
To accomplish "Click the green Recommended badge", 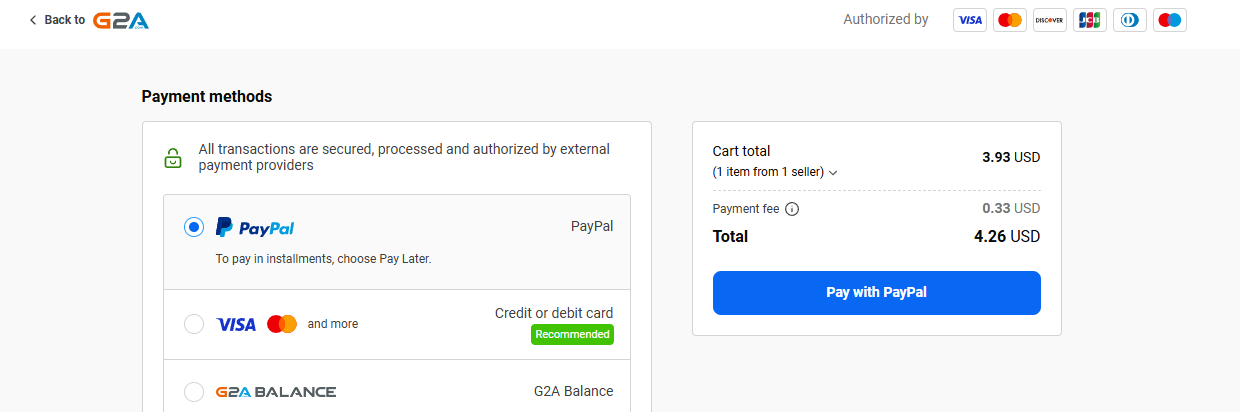I will [572, 334].
